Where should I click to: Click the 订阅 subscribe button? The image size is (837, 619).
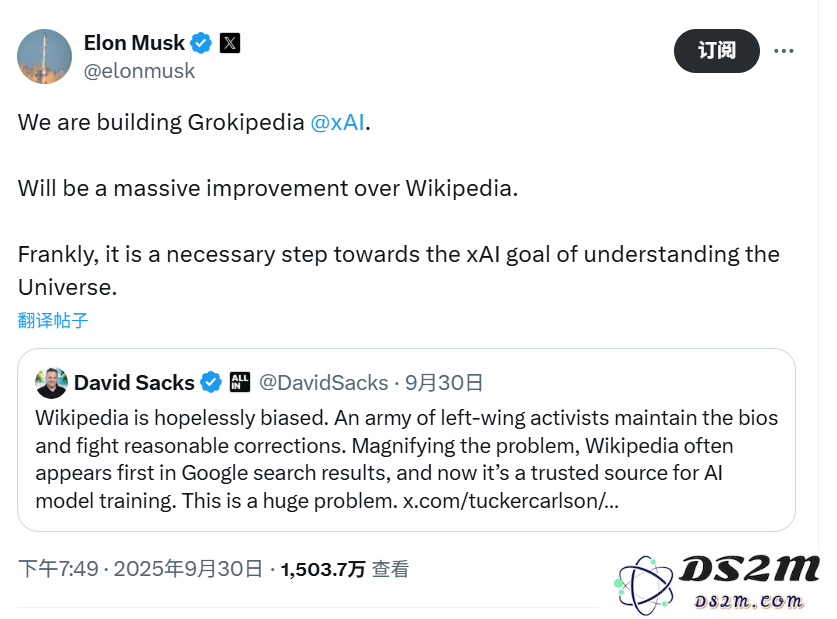click(717, 50)
